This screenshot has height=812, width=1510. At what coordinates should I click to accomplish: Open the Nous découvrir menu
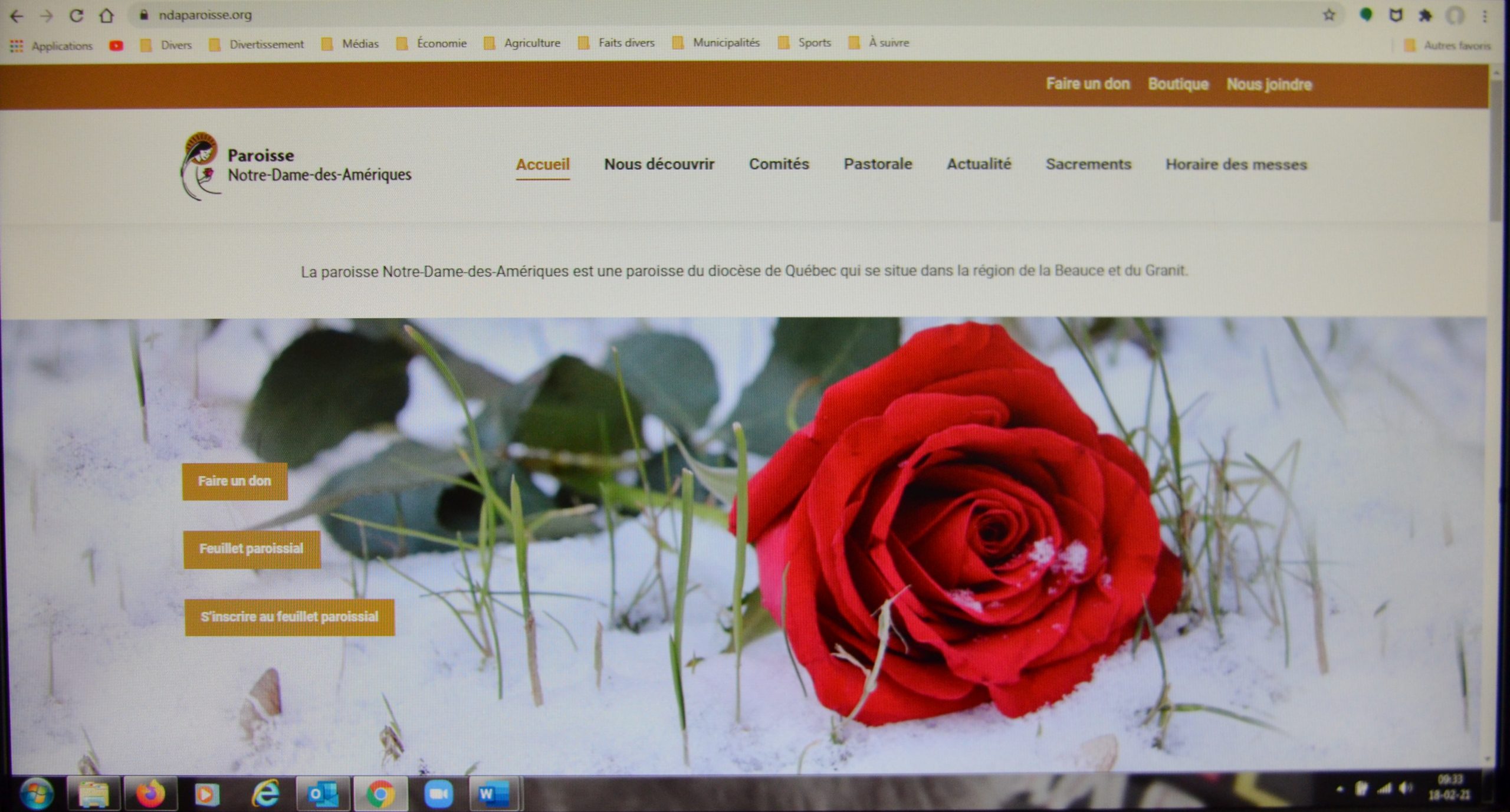pyautogui.click(x=659, y=164)
